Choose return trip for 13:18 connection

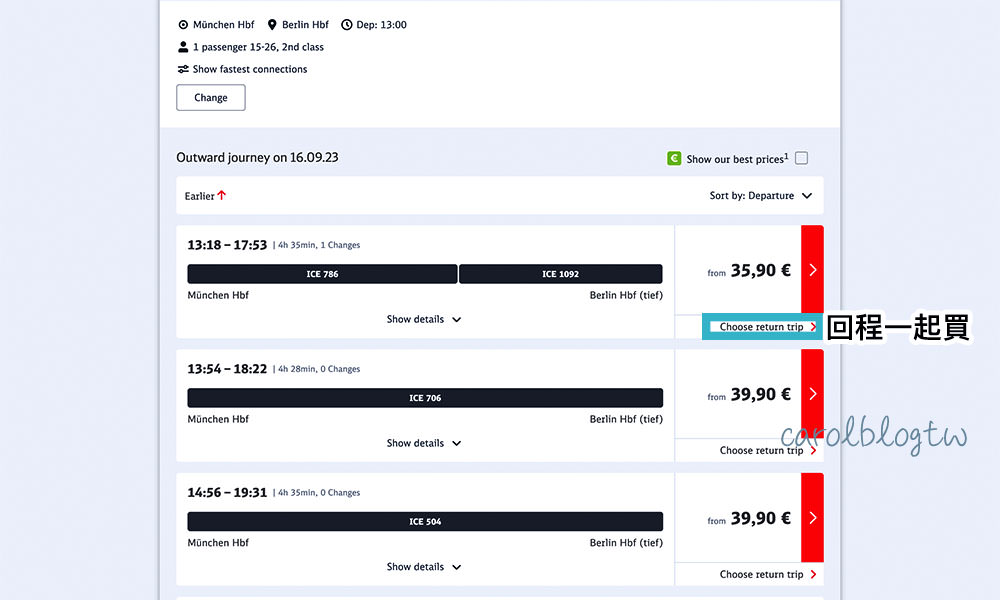click(x=767, y=327)
